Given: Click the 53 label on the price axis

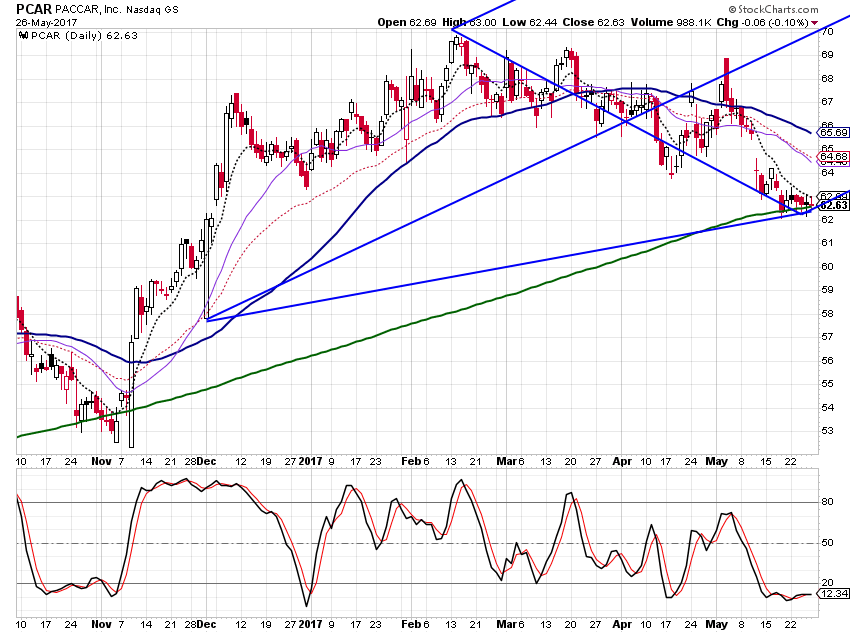Looking at the screenshot, I should 827,431.
